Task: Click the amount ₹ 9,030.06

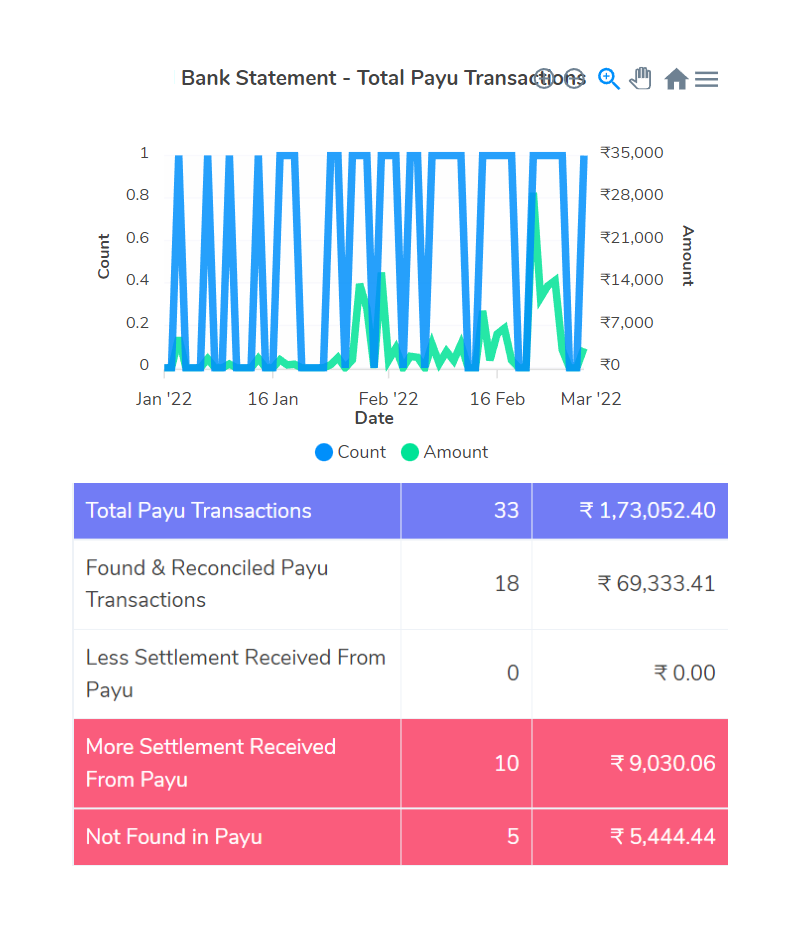Action: tap(663, 763)
